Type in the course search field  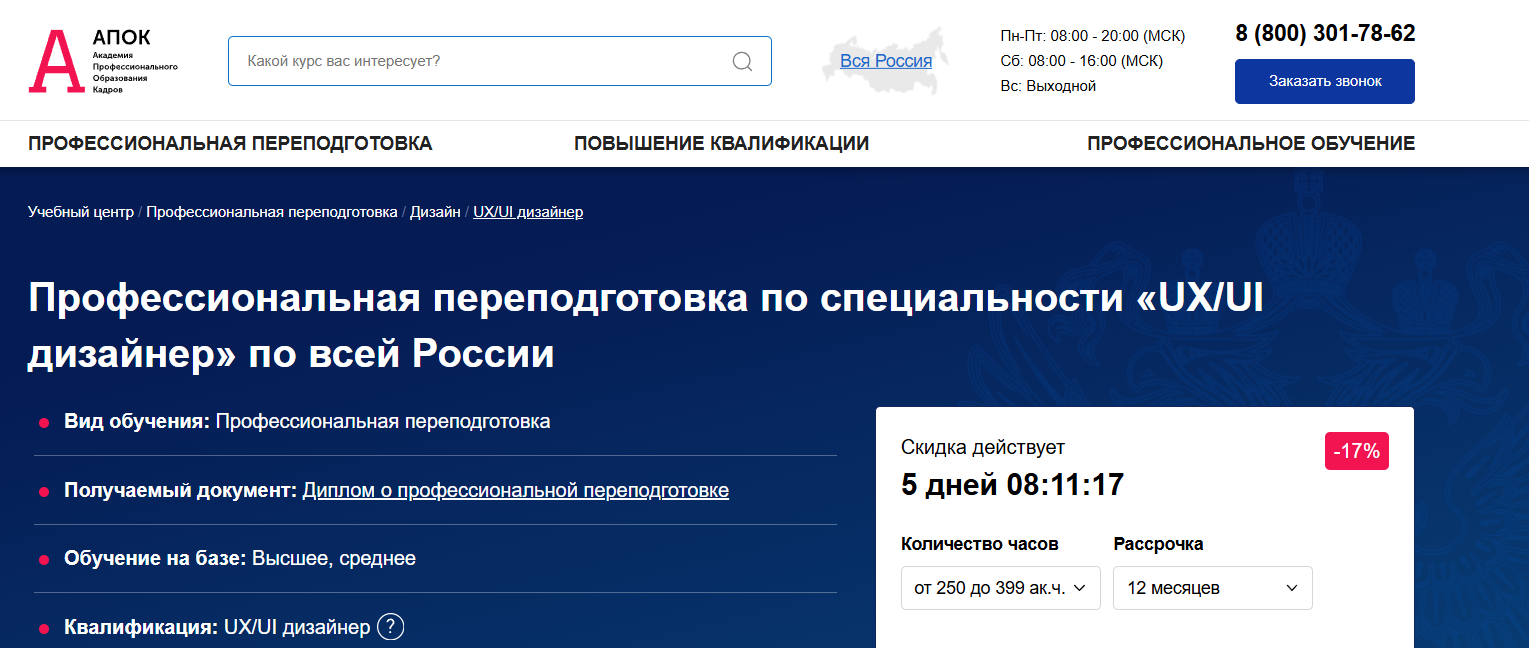(x=480, y=61)
